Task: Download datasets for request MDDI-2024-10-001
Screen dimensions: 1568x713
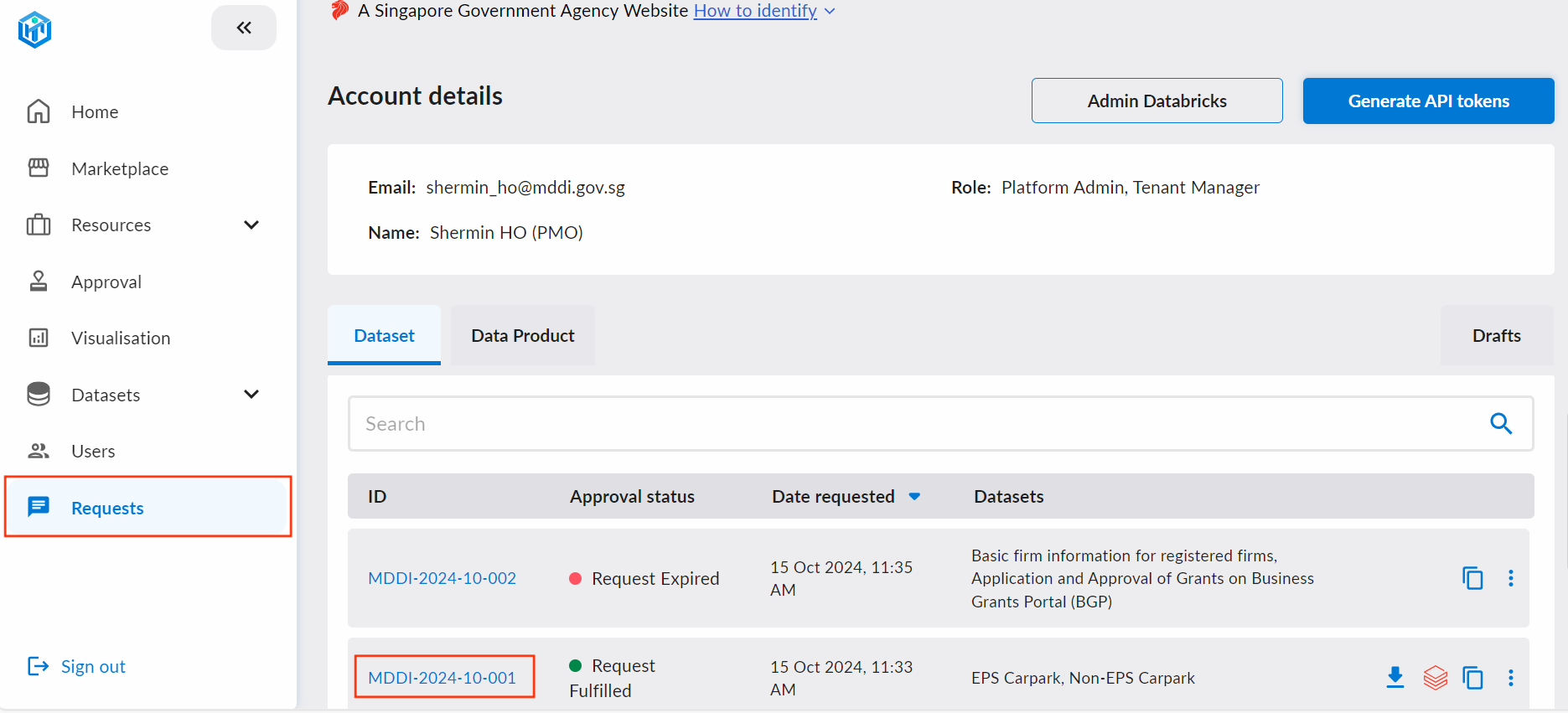Action: (1395, 677)
